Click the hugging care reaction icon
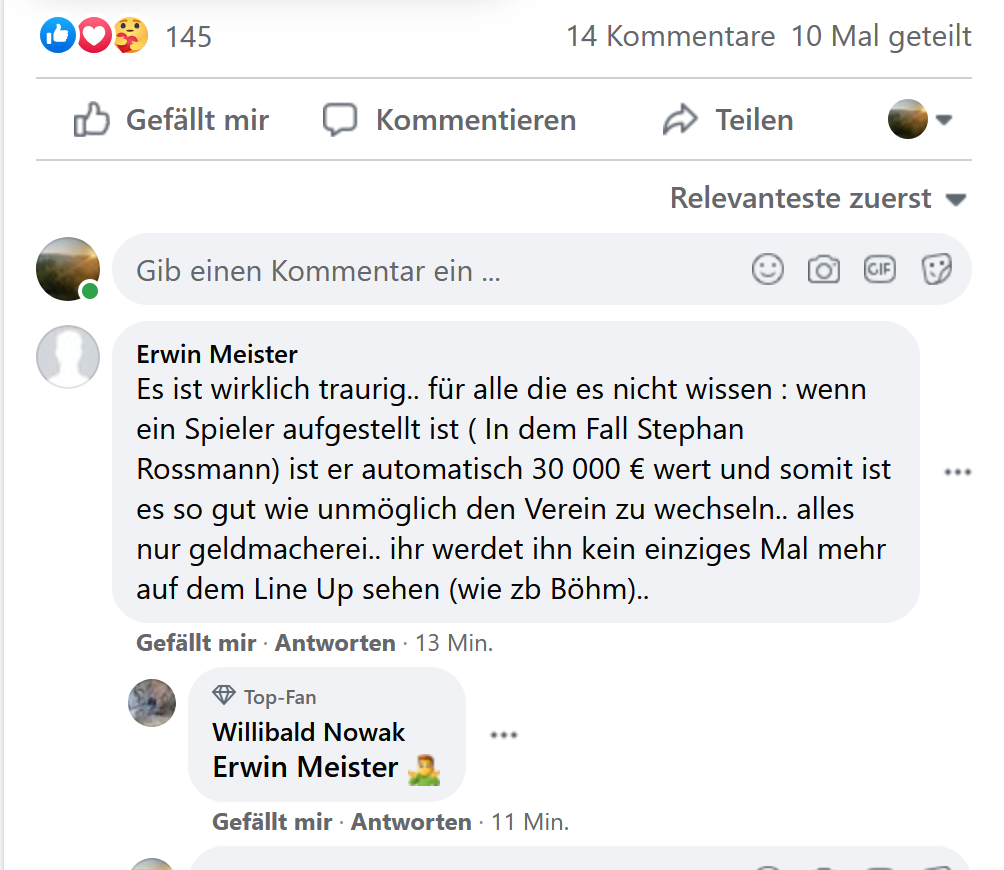Screen dimensions: 1004x870 point(130,37)
